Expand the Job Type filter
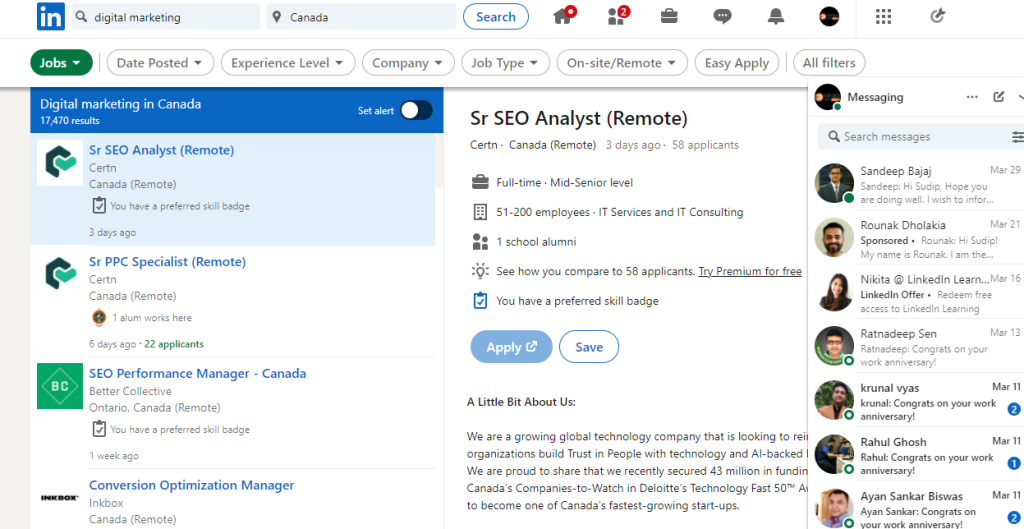 [505, 63]
